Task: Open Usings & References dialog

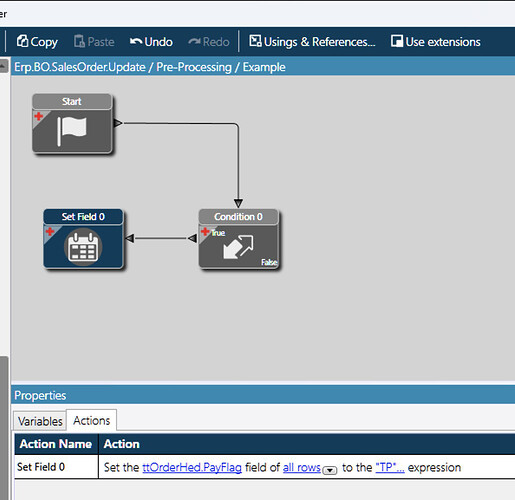Action: pos(312,42)
